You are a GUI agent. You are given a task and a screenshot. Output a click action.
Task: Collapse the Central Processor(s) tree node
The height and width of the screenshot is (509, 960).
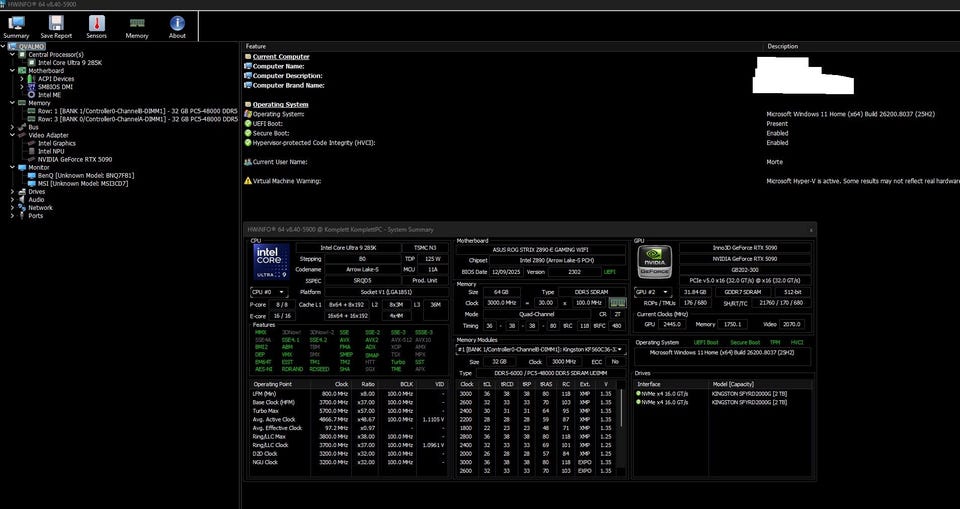tap(13, 55)
